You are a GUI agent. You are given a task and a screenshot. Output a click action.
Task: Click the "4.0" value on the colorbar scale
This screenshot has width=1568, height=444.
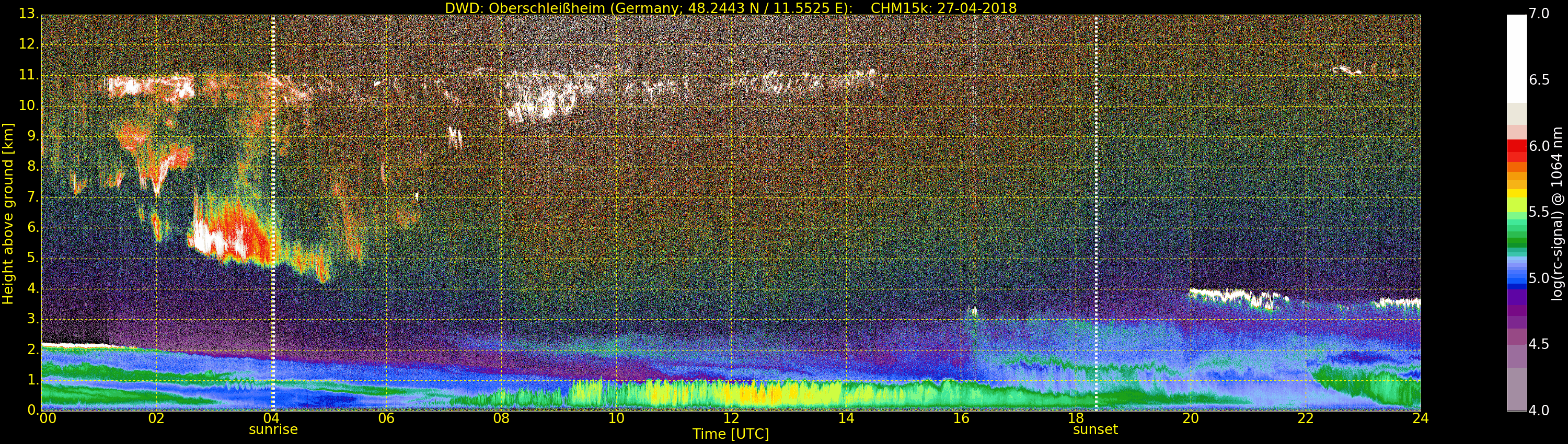(x=1539, y=411)
